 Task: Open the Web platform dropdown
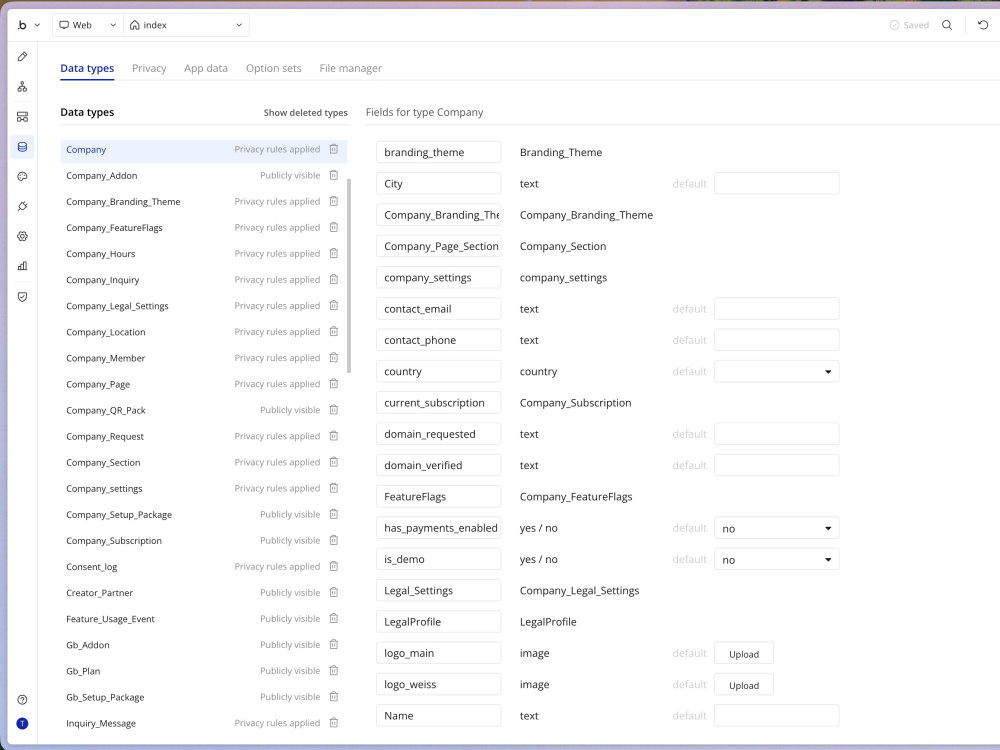tap(87, 25)
